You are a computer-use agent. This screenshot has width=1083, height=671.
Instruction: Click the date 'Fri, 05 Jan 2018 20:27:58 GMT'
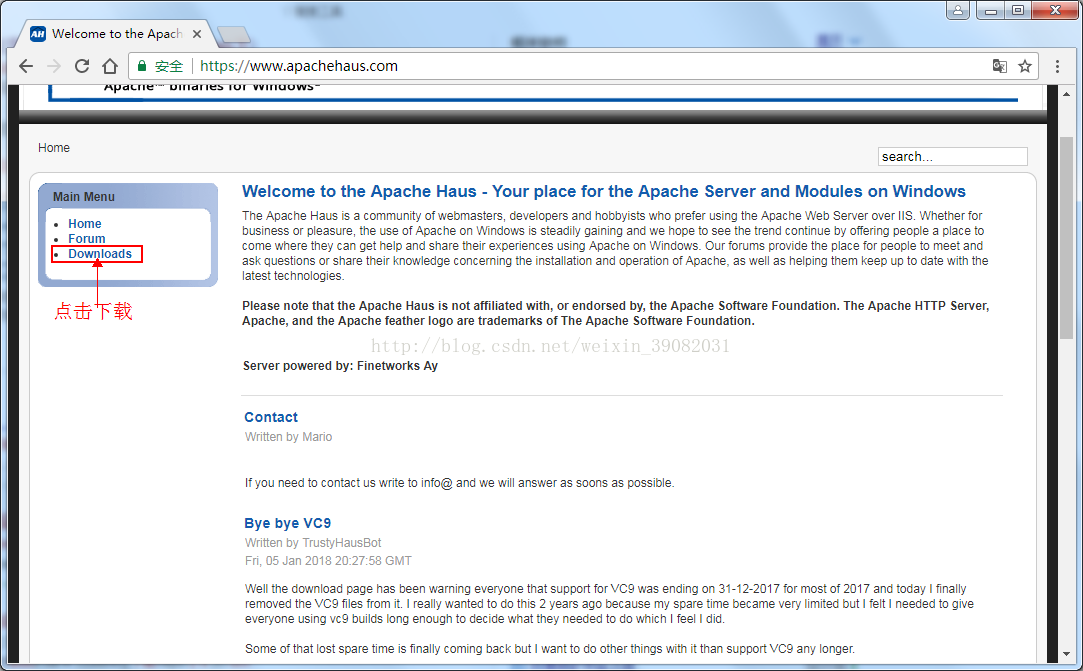(328, 561)
